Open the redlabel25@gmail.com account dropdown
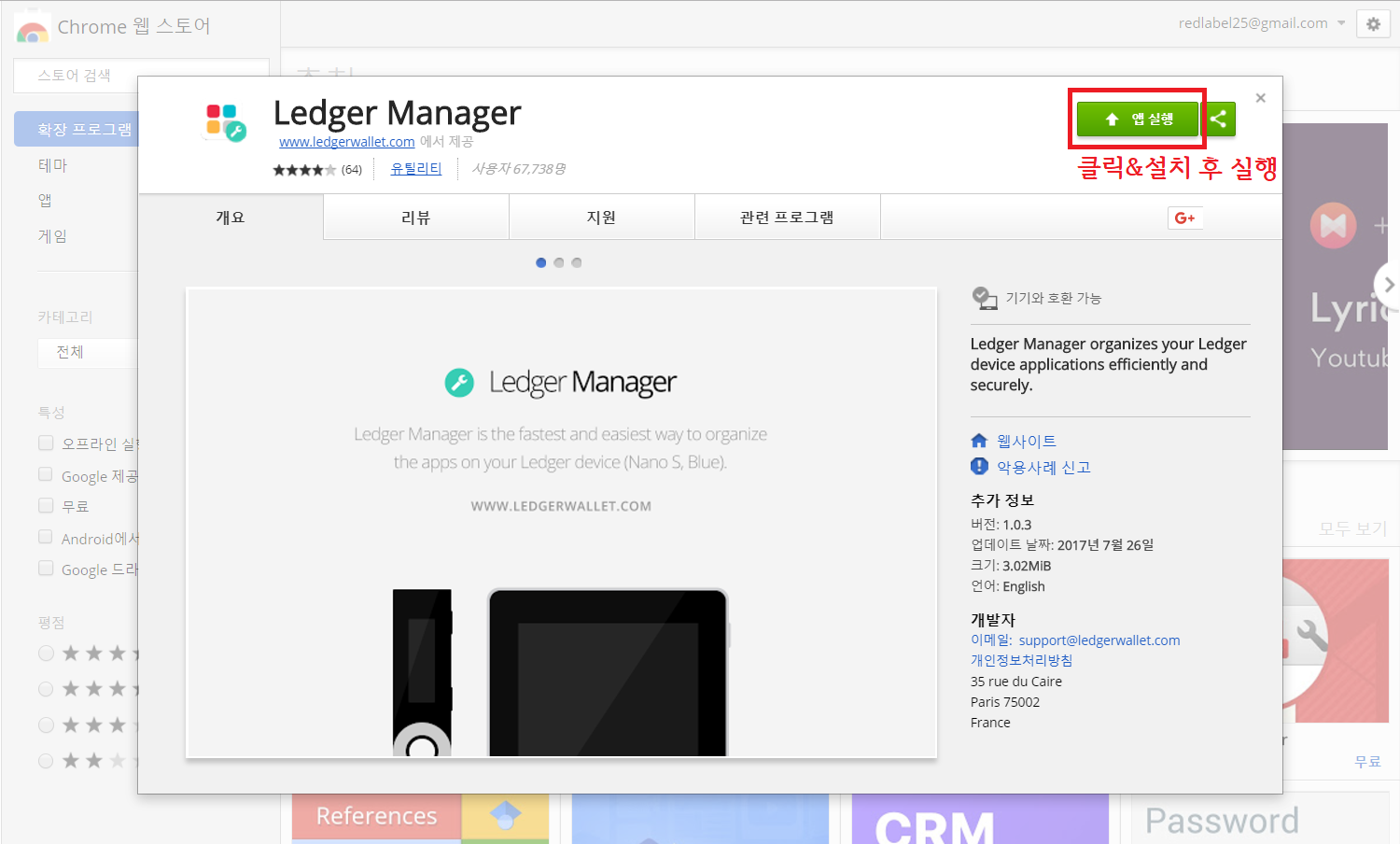1400x844 pixels. (1262, 23)
